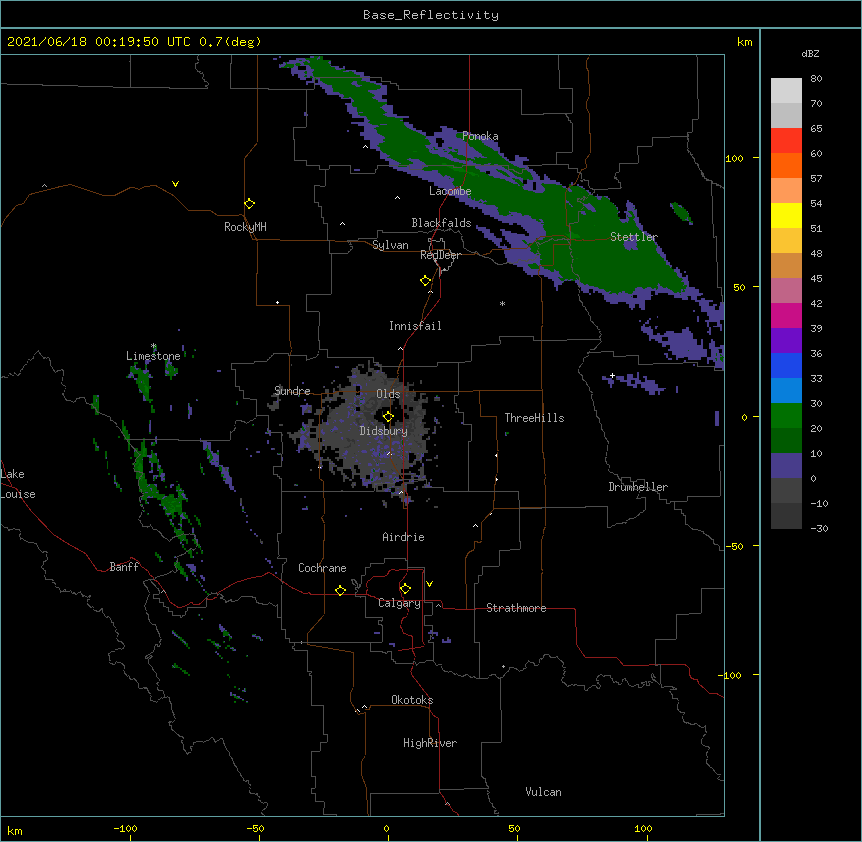Click the red 65-60 dBZ legend swatch

(786, 141)
